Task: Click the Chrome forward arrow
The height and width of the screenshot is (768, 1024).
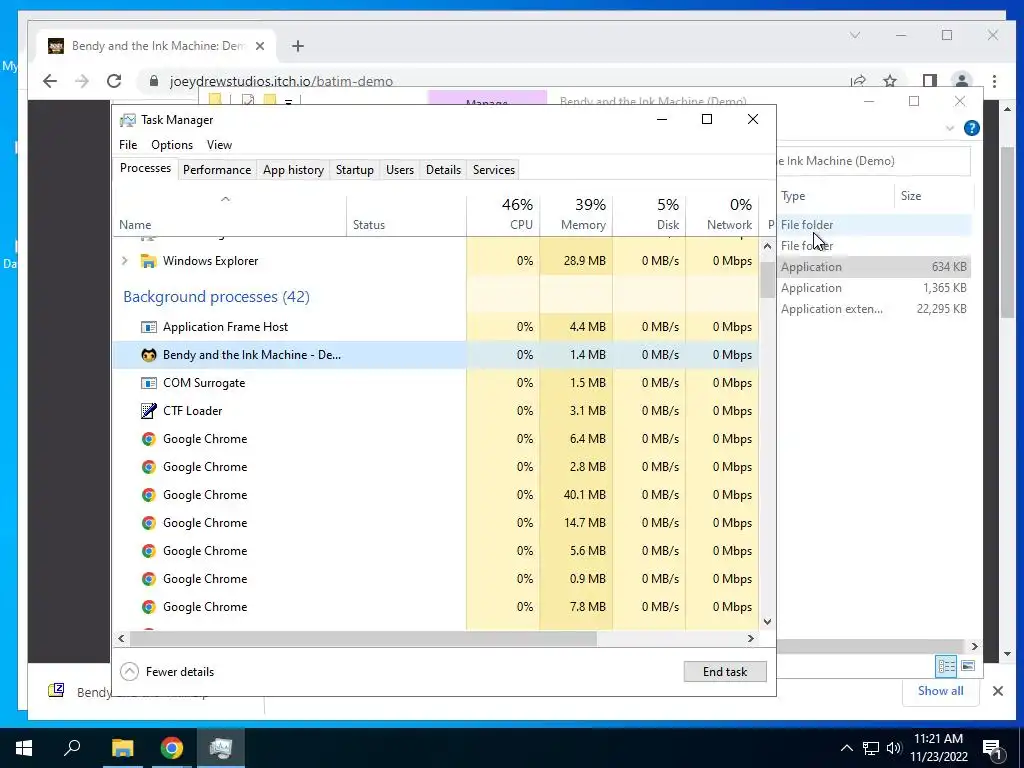Action: pos(82,81)
